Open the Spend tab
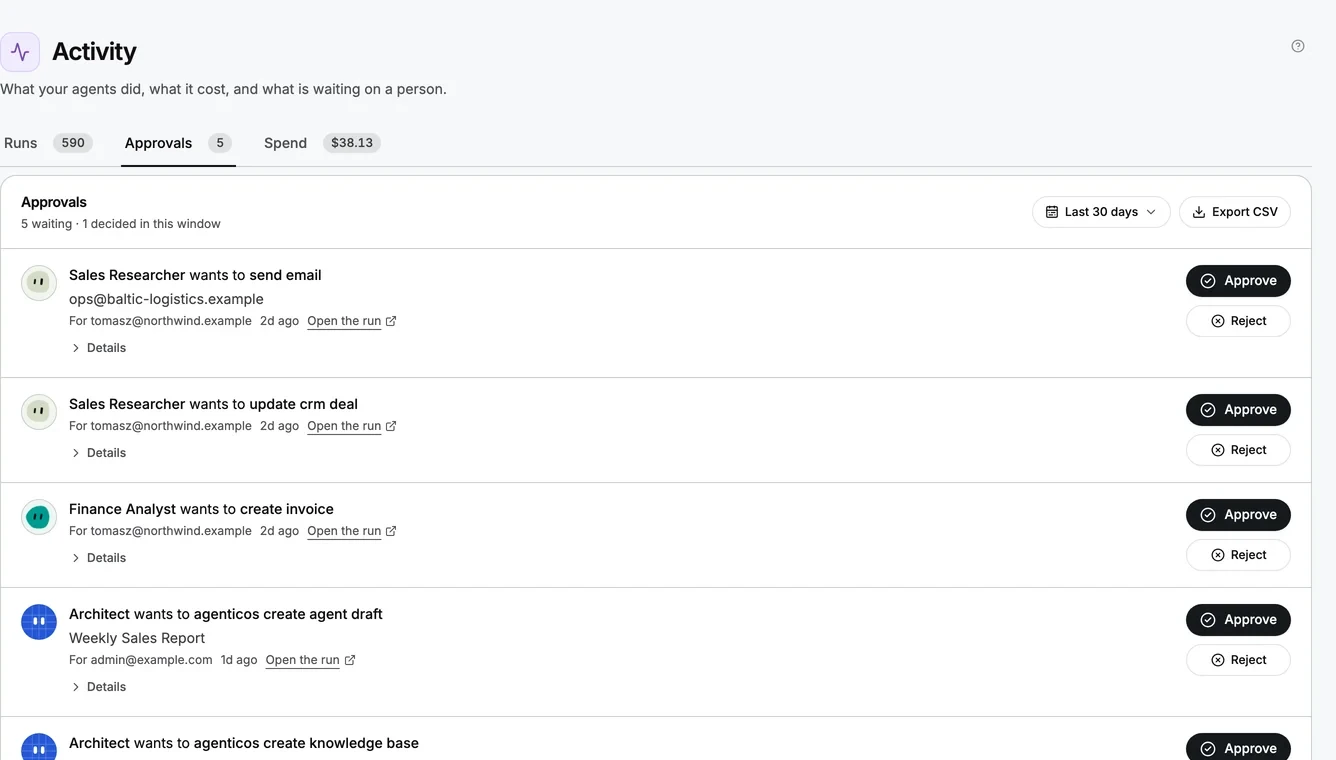This screenshot has height=760, width=1336. pos(322,143)
